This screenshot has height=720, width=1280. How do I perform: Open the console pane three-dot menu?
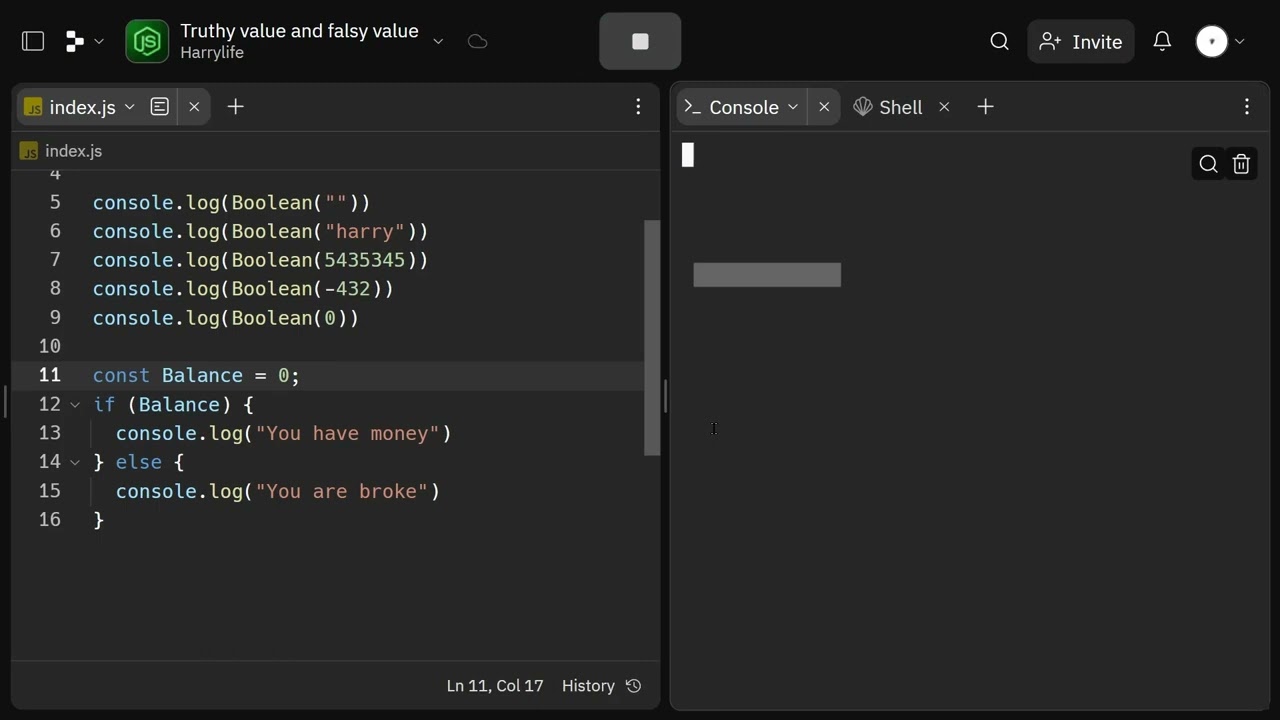tap(1246, 107)
